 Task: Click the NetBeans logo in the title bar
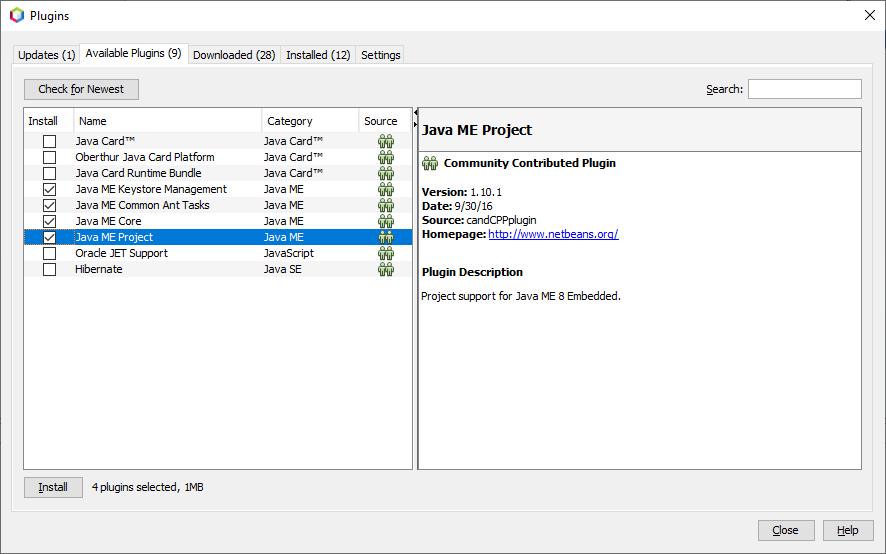pos(17,15)
